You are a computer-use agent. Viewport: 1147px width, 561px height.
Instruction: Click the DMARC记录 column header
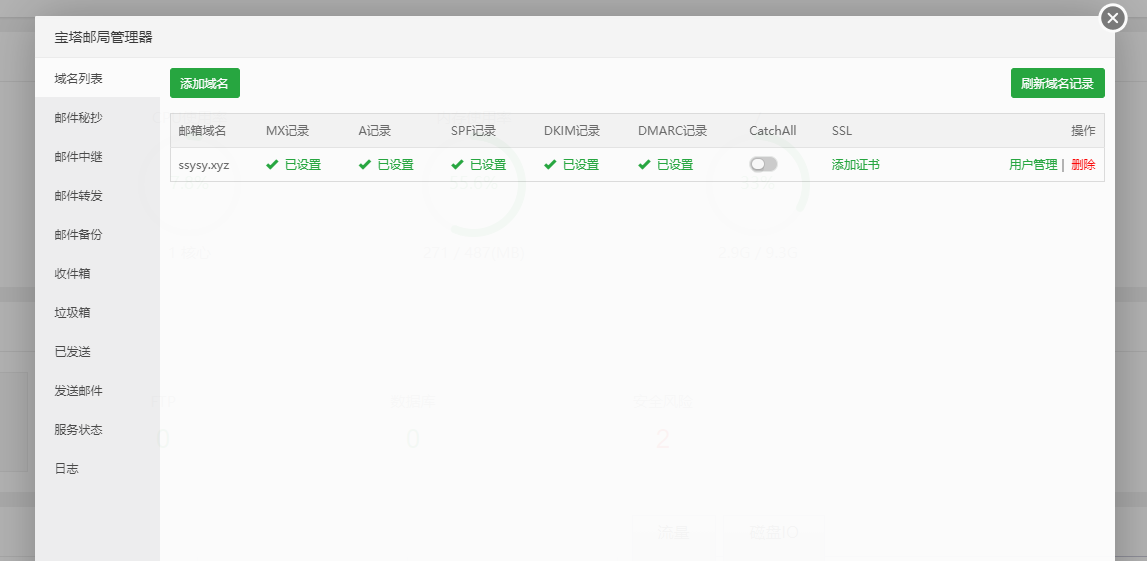672,132
